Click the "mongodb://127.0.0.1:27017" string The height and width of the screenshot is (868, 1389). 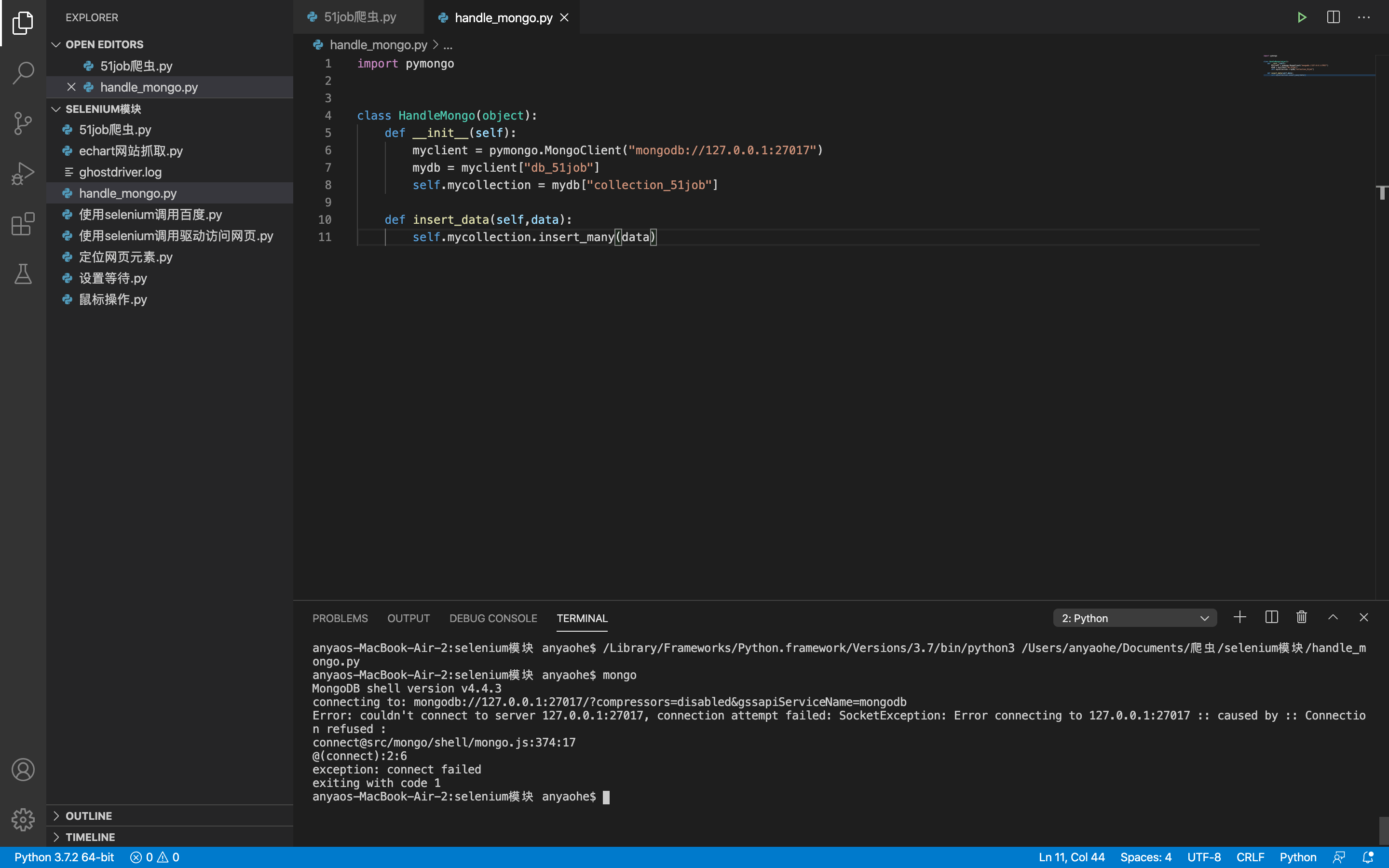click(x=722, y=150)
